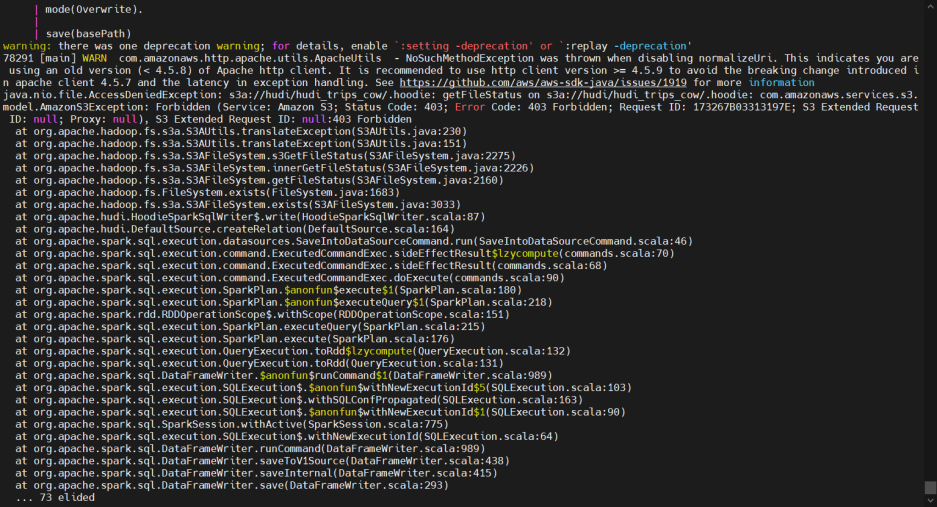The width and height of the screenshot is (937, 507).
Task: Click the '... 73 elided' line
Action: pyautogui.click(x=55, y=497)
